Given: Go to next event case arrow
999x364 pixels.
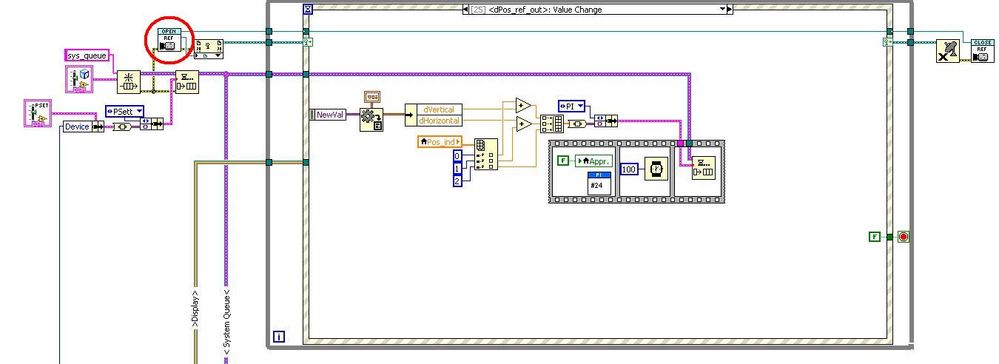Looking at the screenshot, I should pyautogui.click(x=729, y=9).
